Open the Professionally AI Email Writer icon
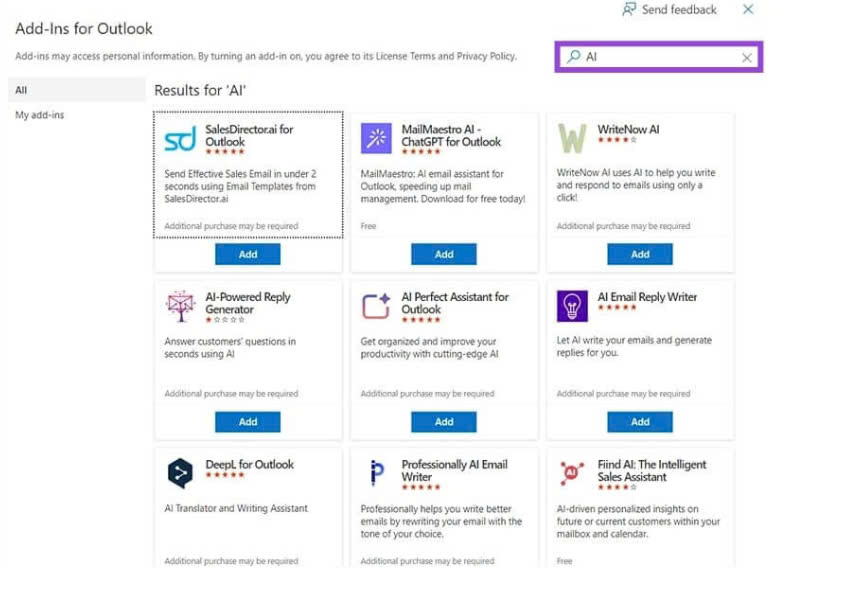Viewport: 865px width, 595px height. pos(376,473)
